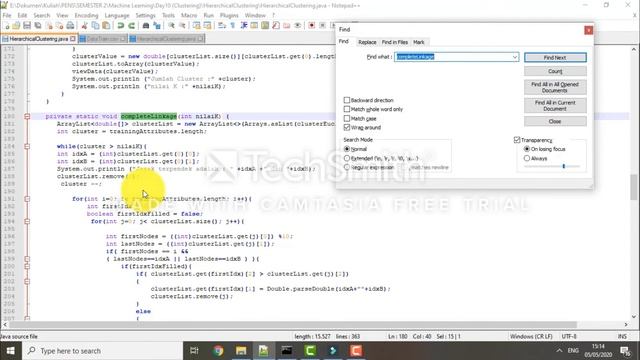
Task: Redo edit with green arrow icon
Action: coord(131,26)
